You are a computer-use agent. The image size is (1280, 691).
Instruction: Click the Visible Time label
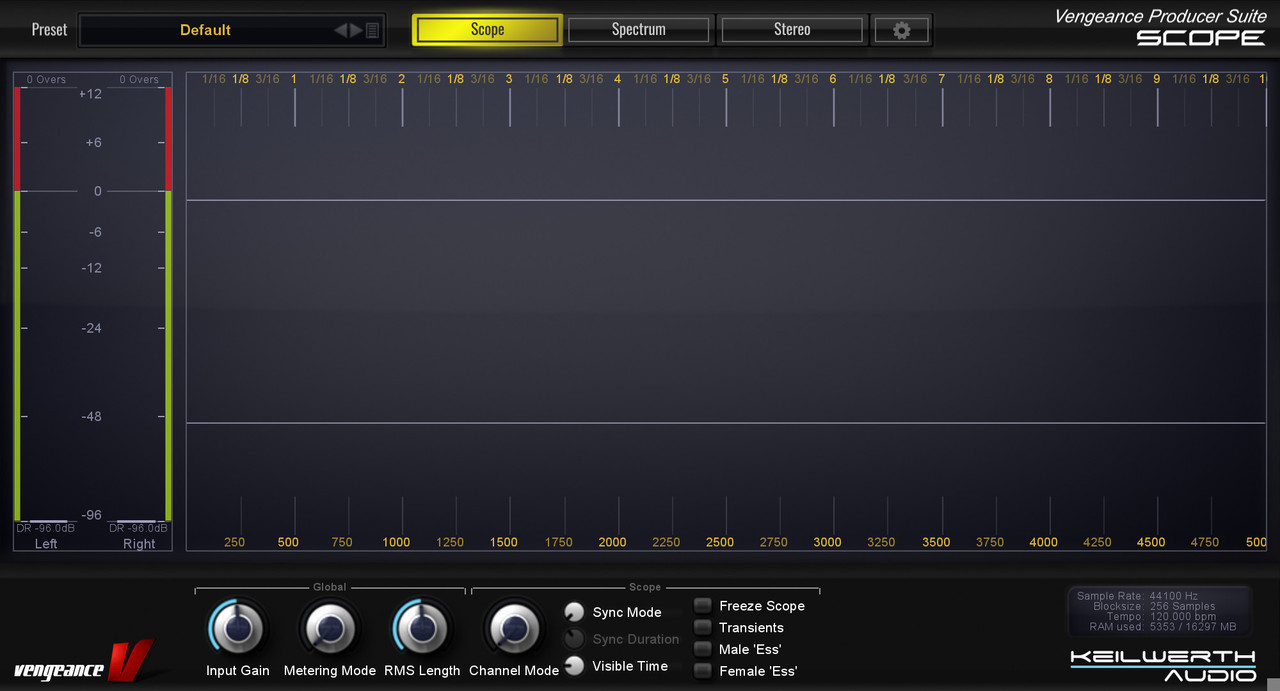point(630,666)
